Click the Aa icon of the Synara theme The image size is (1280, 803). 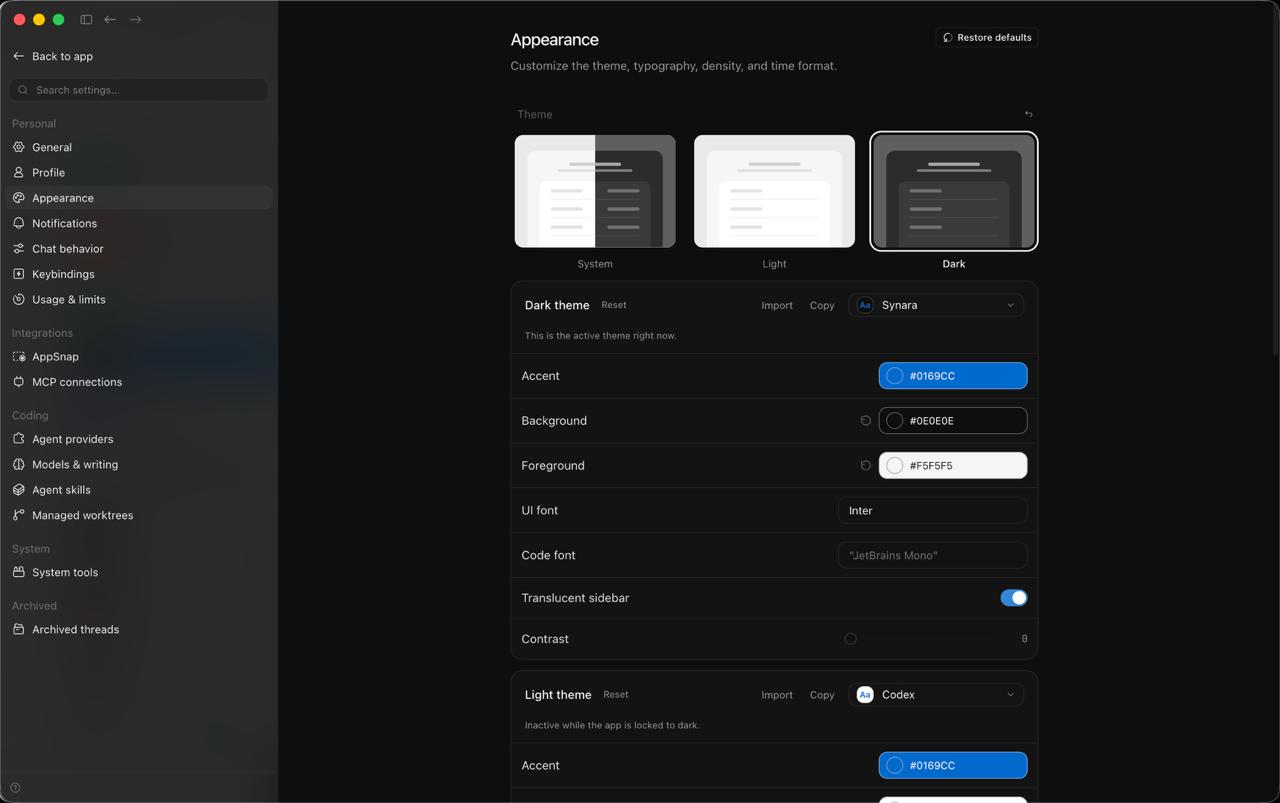865,305
